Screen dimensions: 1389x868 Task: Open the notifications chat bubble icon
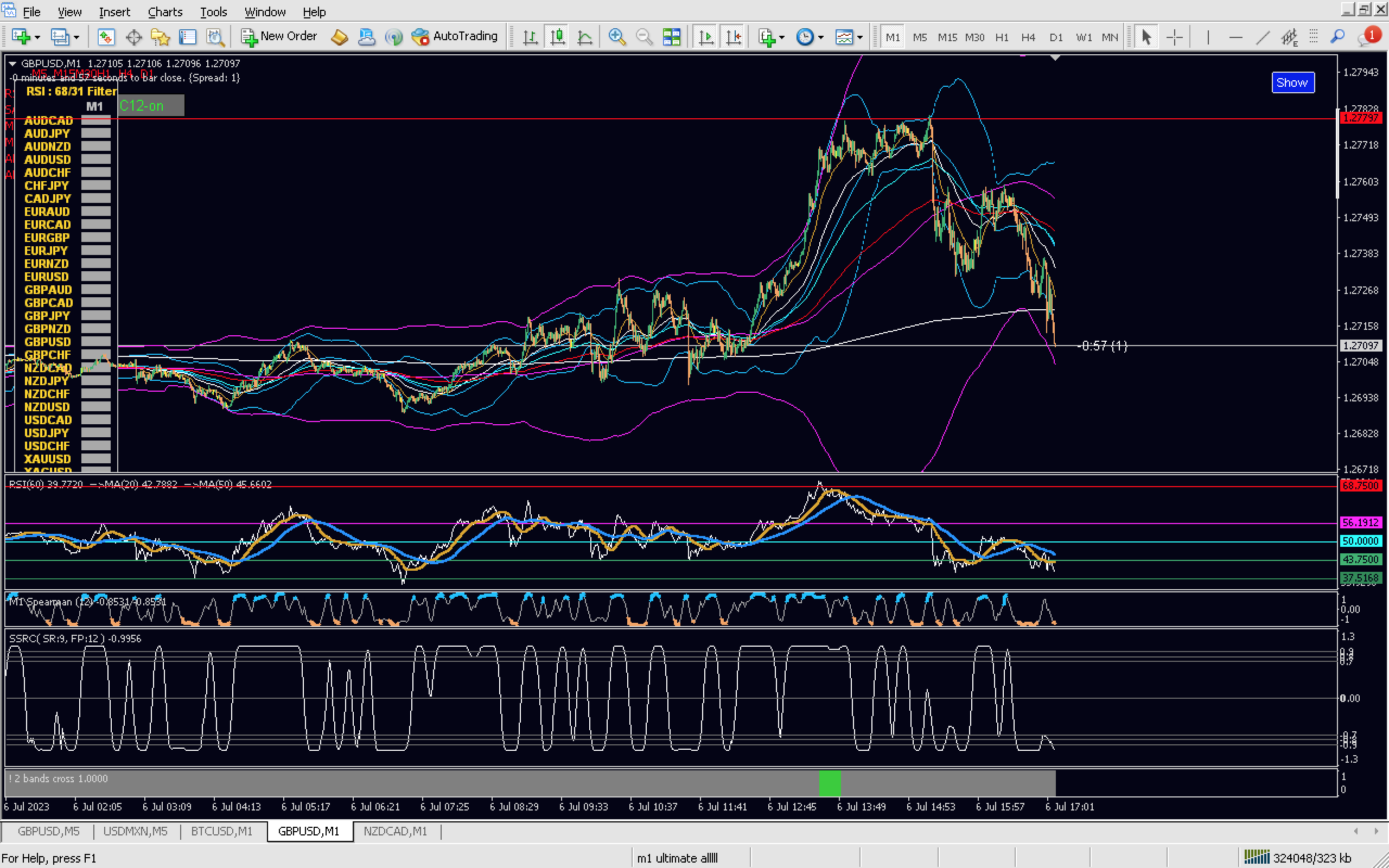[1367, 37]
